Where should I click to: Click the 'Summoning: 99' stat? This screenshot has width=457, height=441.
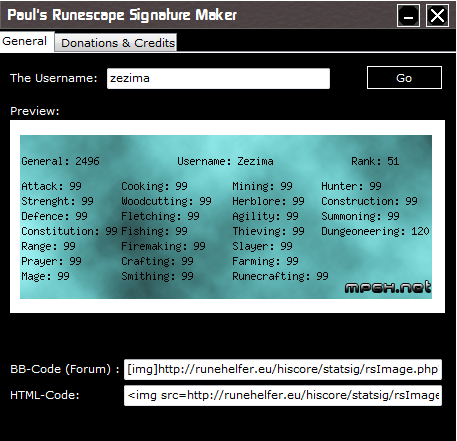360,216
